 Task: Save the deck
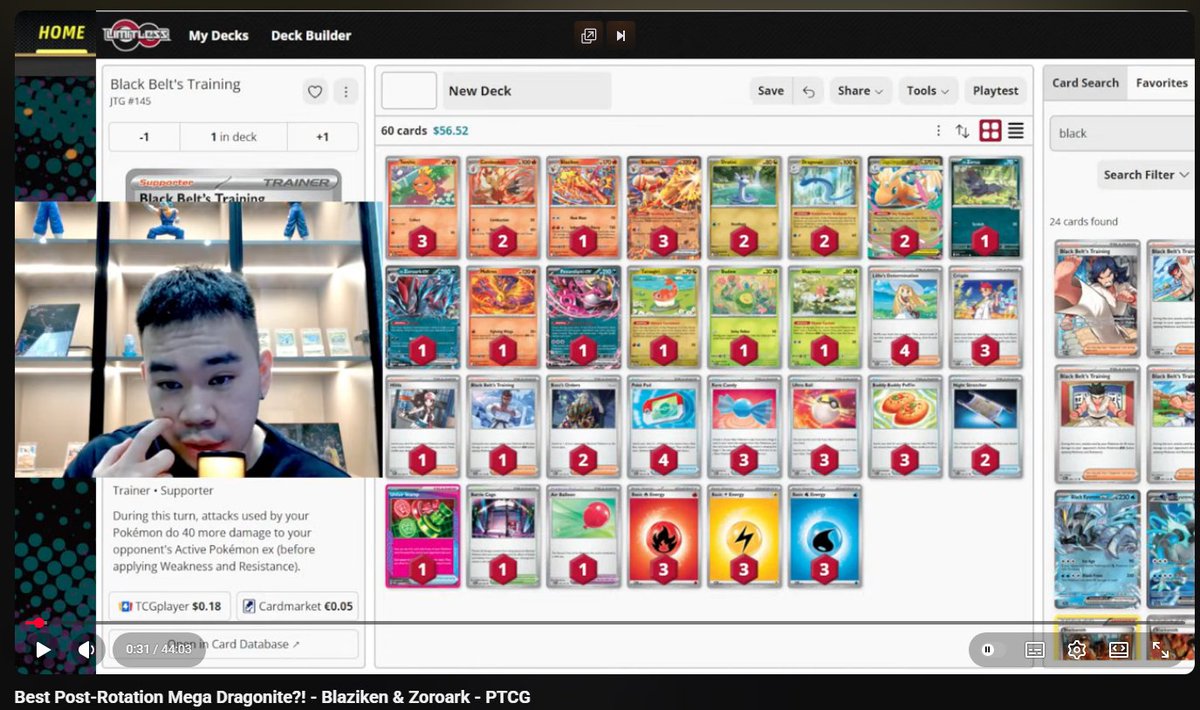(x=771, y=91)
